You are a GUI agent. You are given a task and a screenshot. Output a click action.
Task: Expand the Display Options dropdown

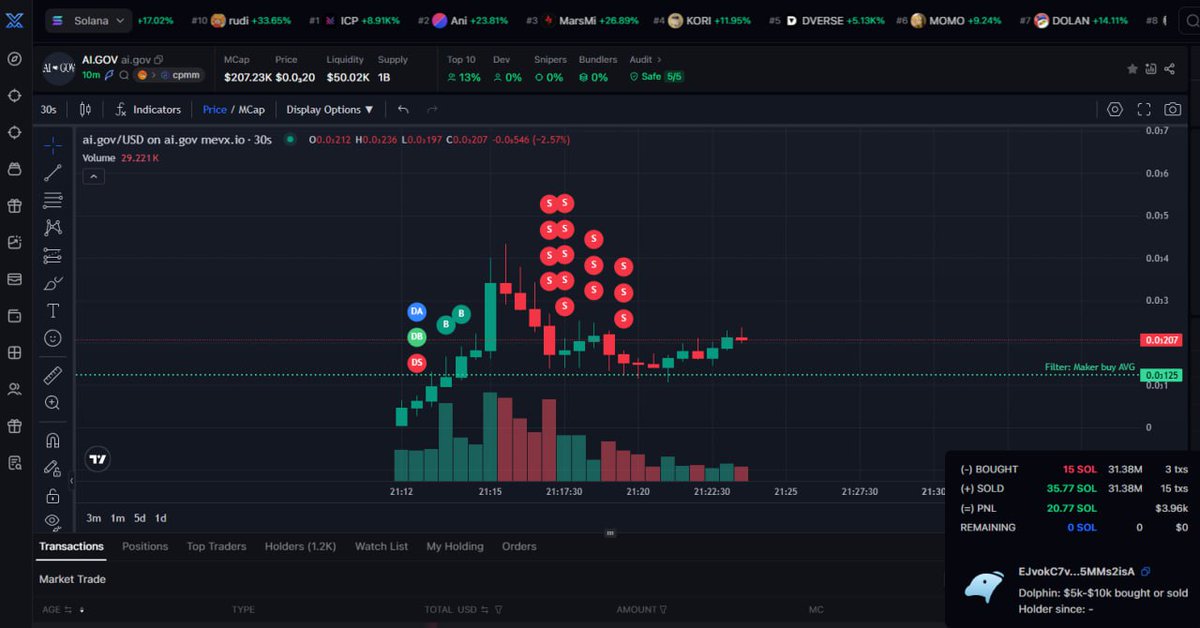pos(330,109)
